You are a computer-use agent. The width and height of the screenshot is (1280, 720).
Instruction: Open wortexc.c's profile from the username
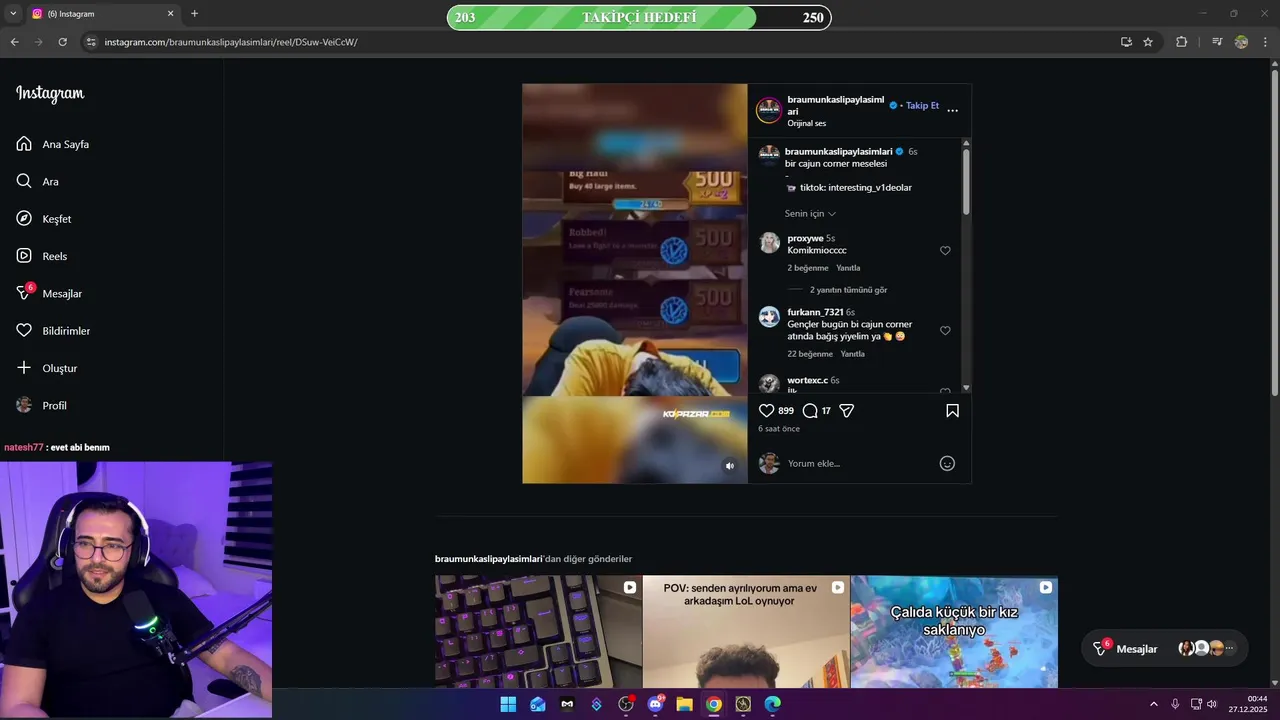[x=807, y=380]
